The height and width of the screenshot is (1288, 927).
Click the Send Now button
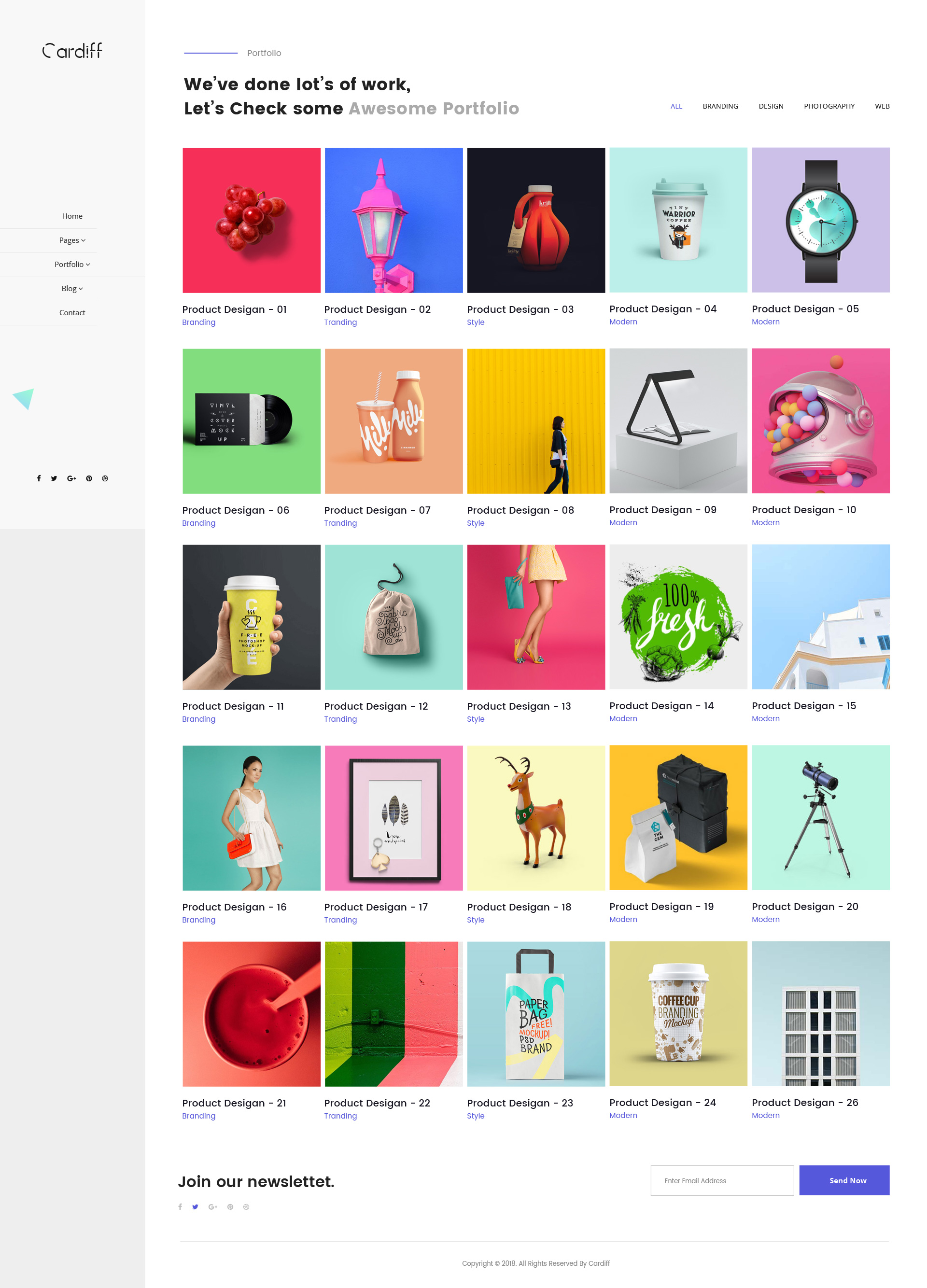pyautogui.click(x=844, y=1180)
